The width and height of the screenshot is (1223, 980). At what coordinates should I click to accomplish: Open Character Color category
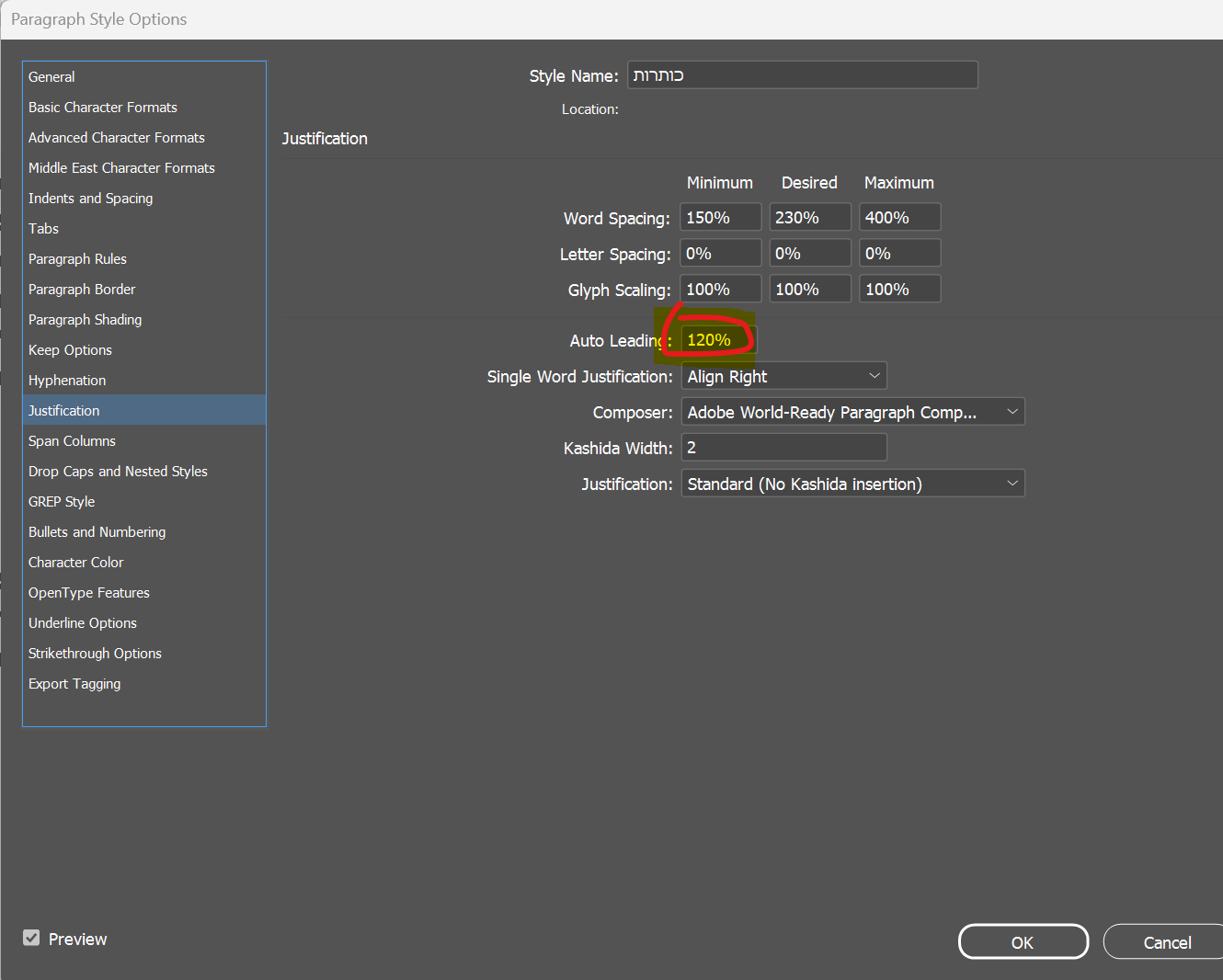click(x=144, y=563)
